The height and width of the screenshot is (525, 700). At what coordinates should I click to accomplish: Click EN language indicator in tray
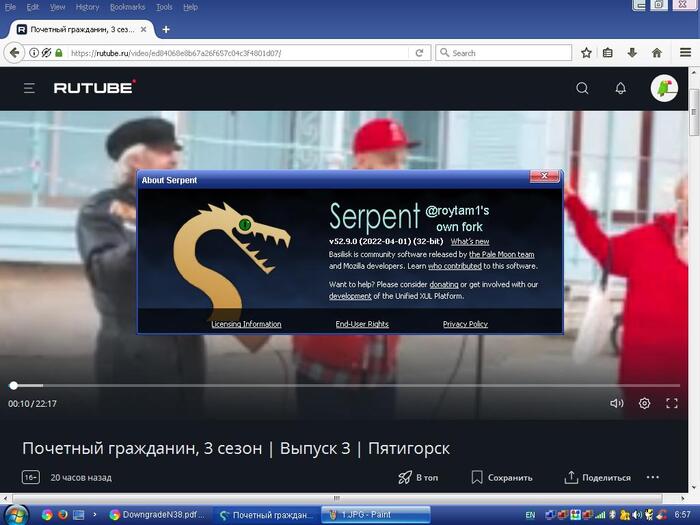530,515
